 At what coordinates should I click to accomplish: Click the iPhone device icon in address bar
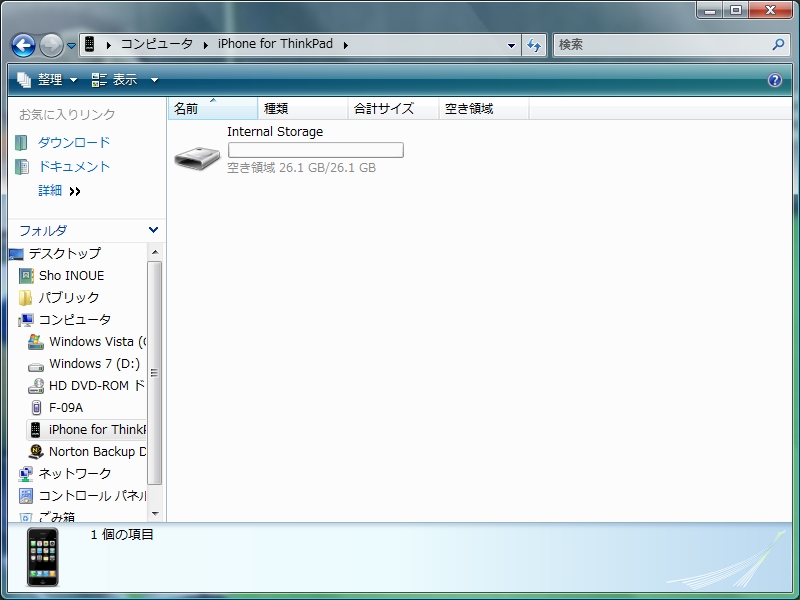(89, 44)
